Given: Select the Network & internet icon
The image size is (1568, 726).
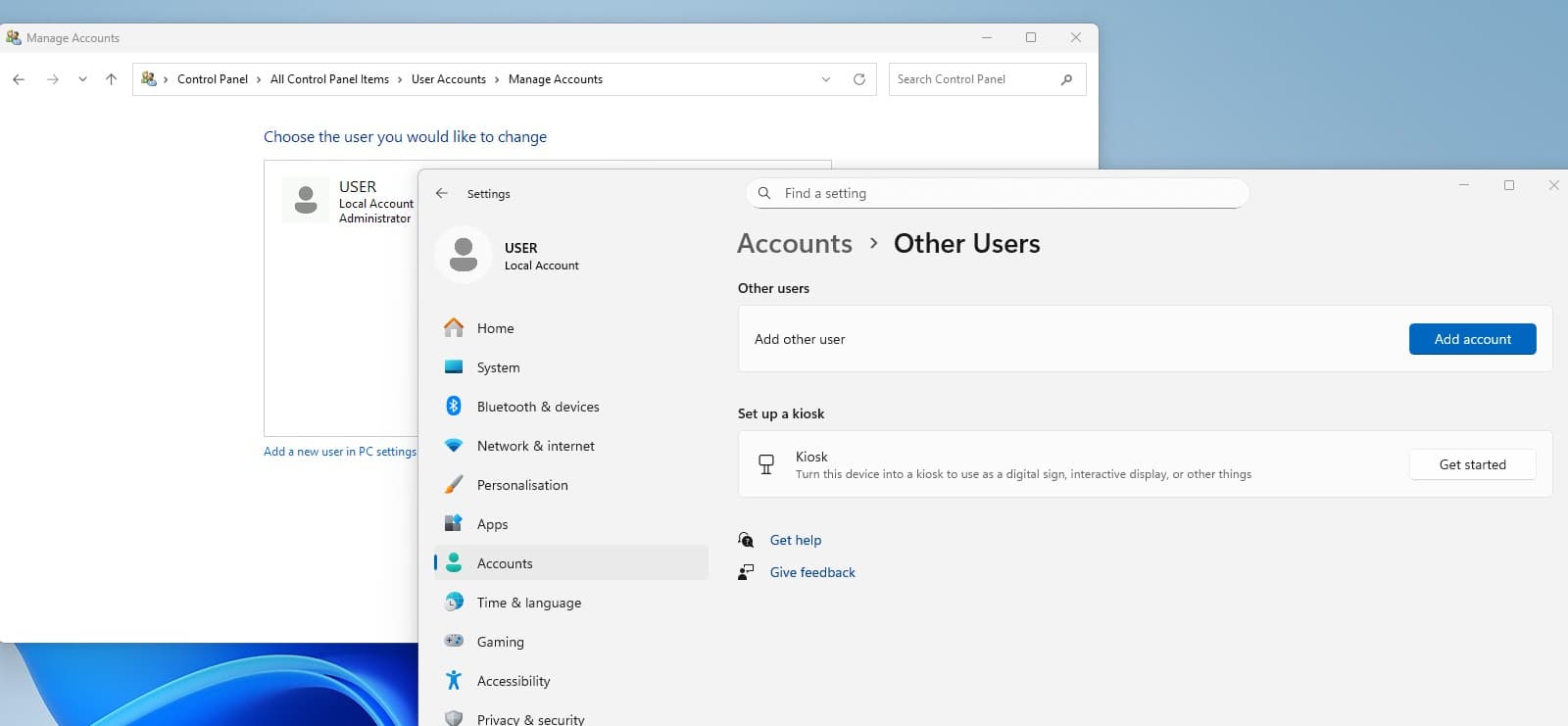Looking at the screenshot, I should 454,446.
